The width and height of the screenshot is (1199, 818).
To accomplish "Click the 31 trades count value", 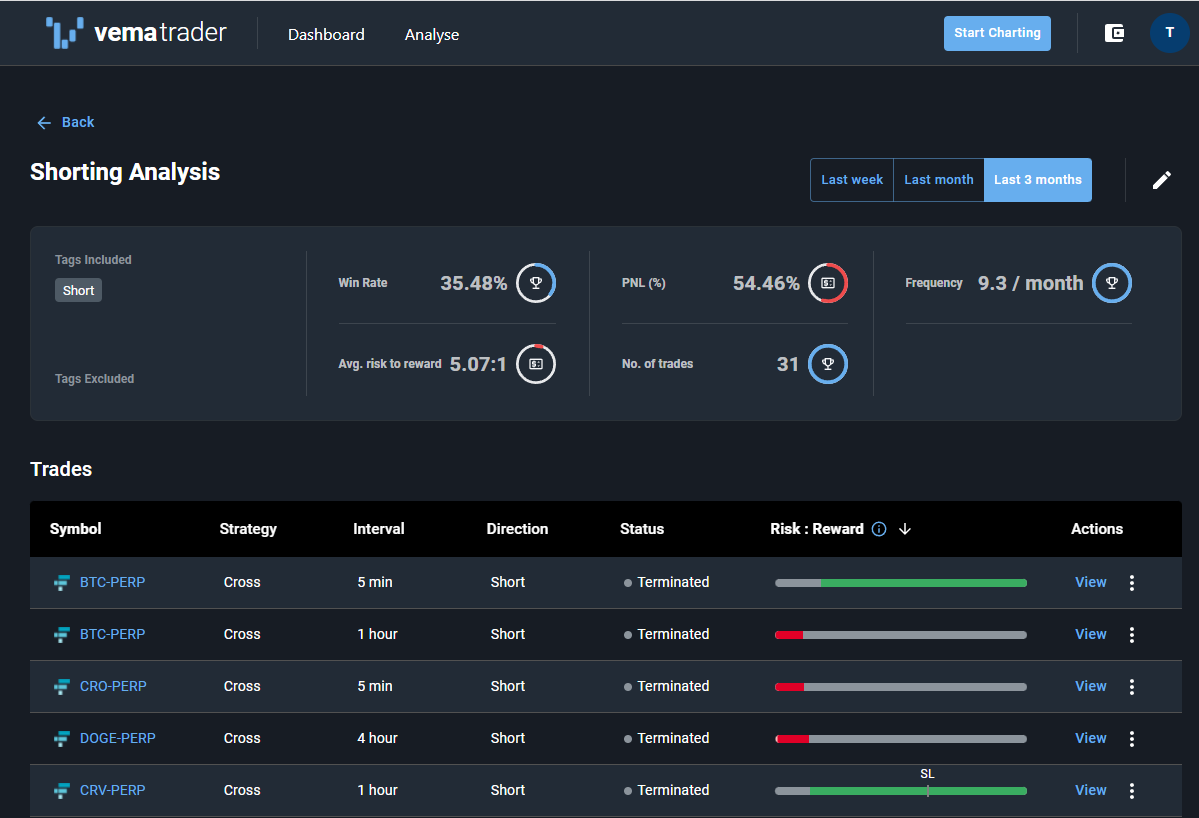I will pyautogui.click(x=788, y=365).
